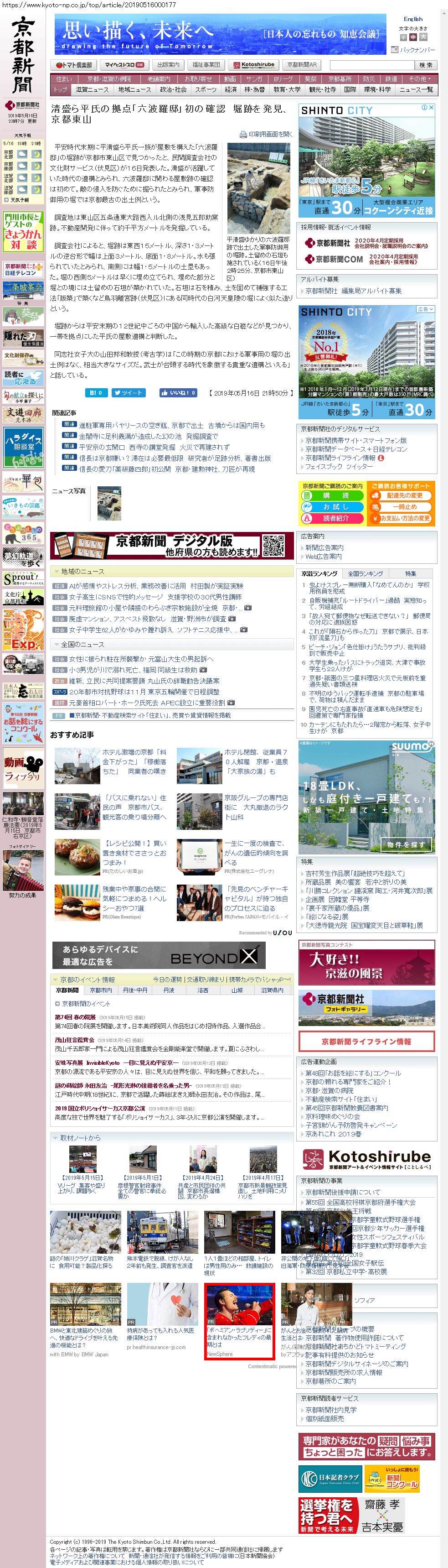Screen dimensions: 448x1568
Task: Expand the その他 navigation dropdown
Action: 419,78
